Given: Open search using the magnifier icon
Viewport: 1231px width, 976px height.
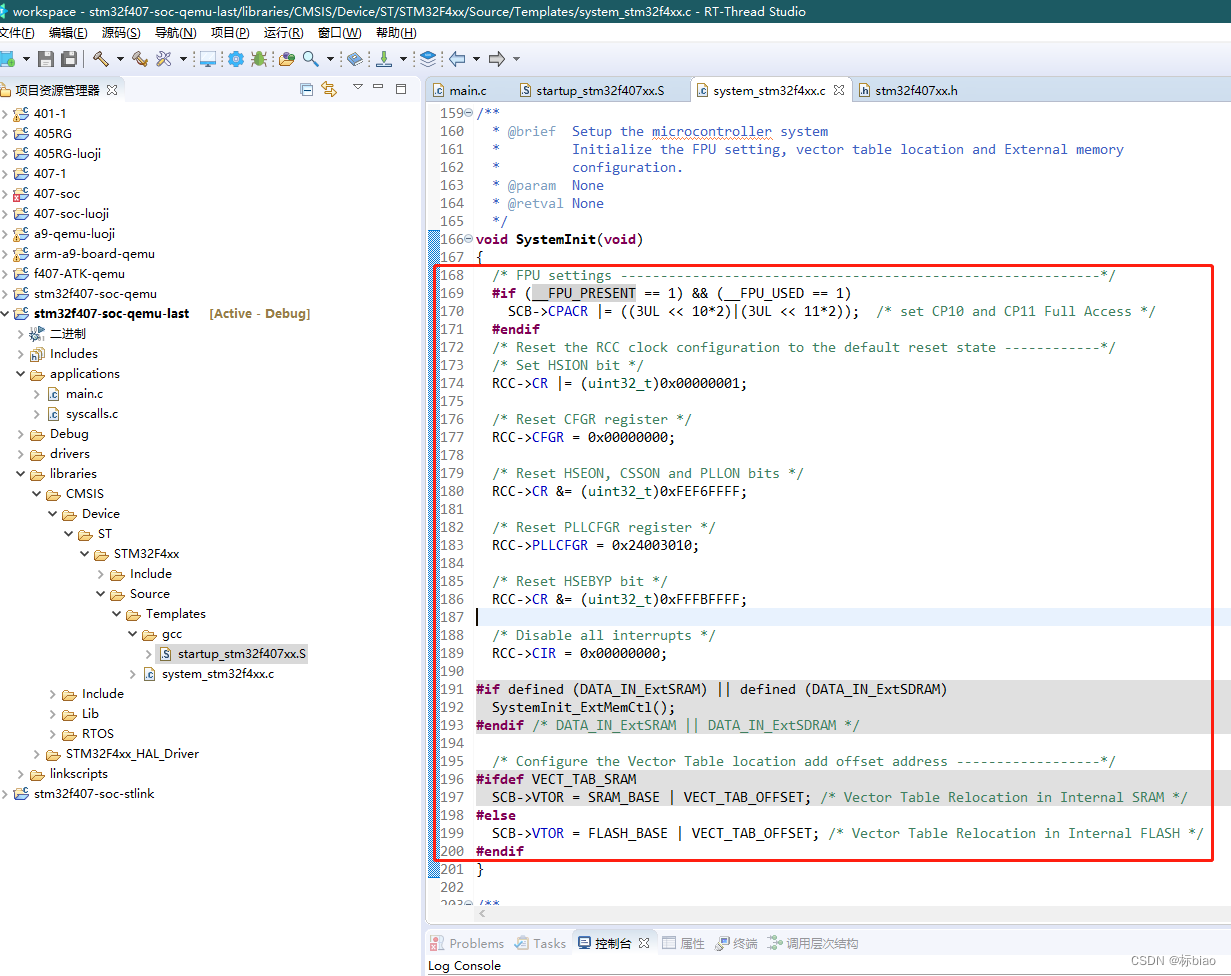Looking at the screenshot, I should click(308, 58).
